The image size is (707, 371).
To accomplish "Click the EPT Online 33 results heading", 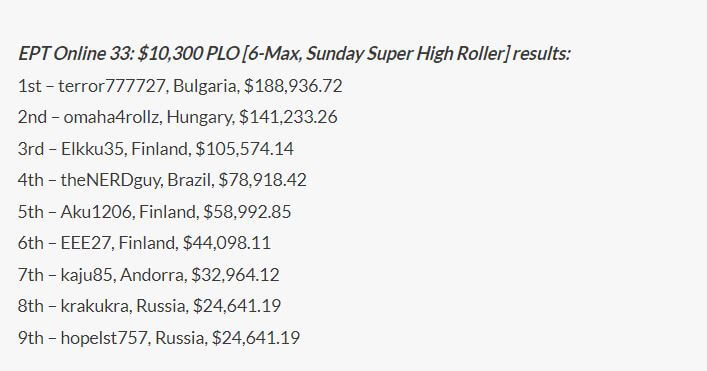I will 294,54.
